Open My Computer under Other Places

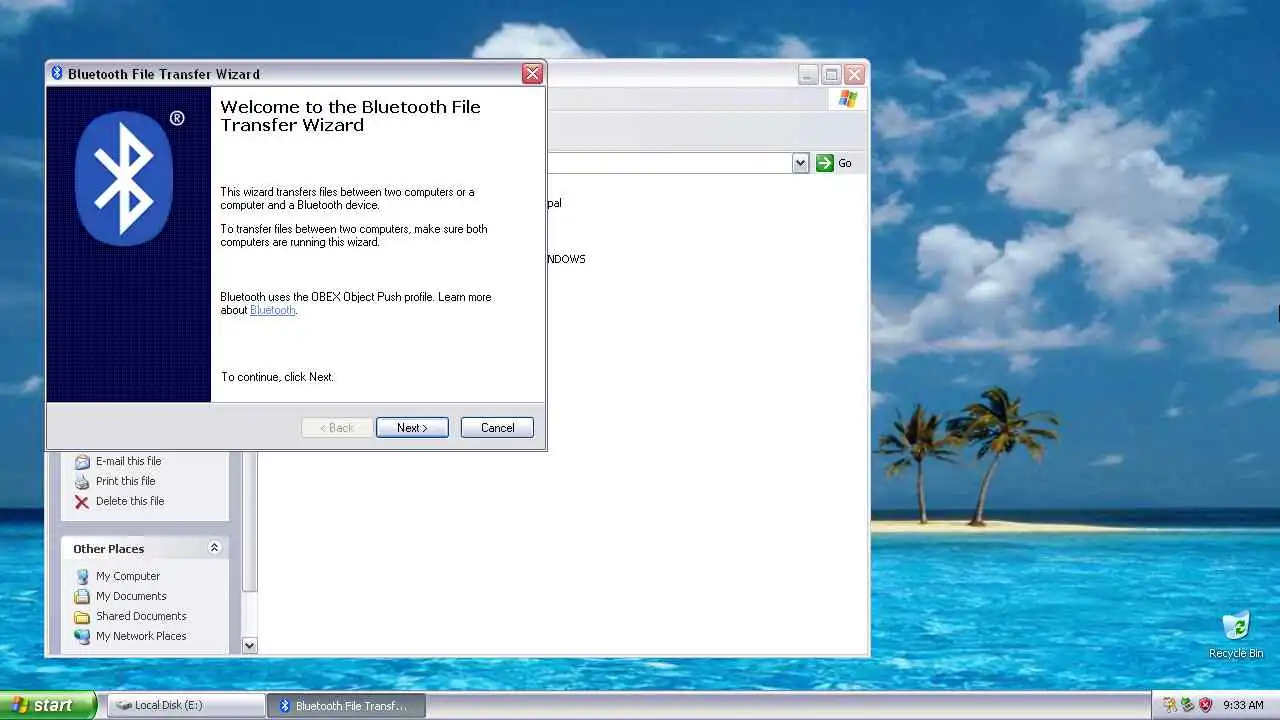pos(128,576)
